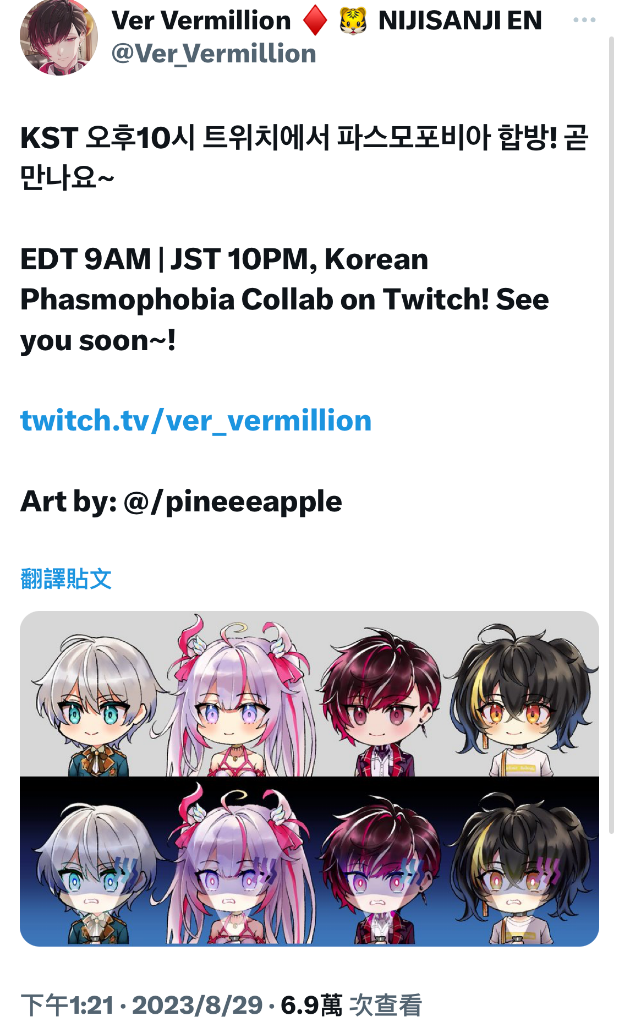Open the 6.9萬 次查看 view count
Screen dimensions: 619x1024
click(x=351, y=1005)
